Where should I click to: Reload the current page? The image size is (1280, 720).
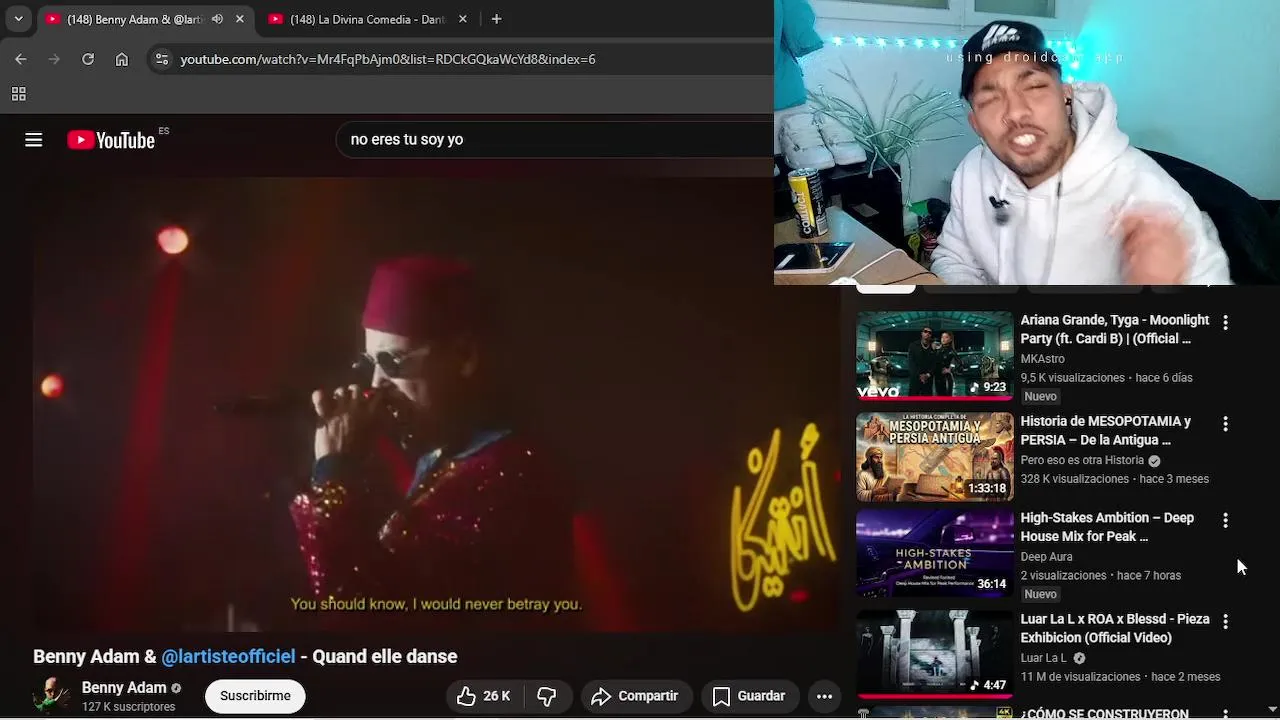[88, 59]
